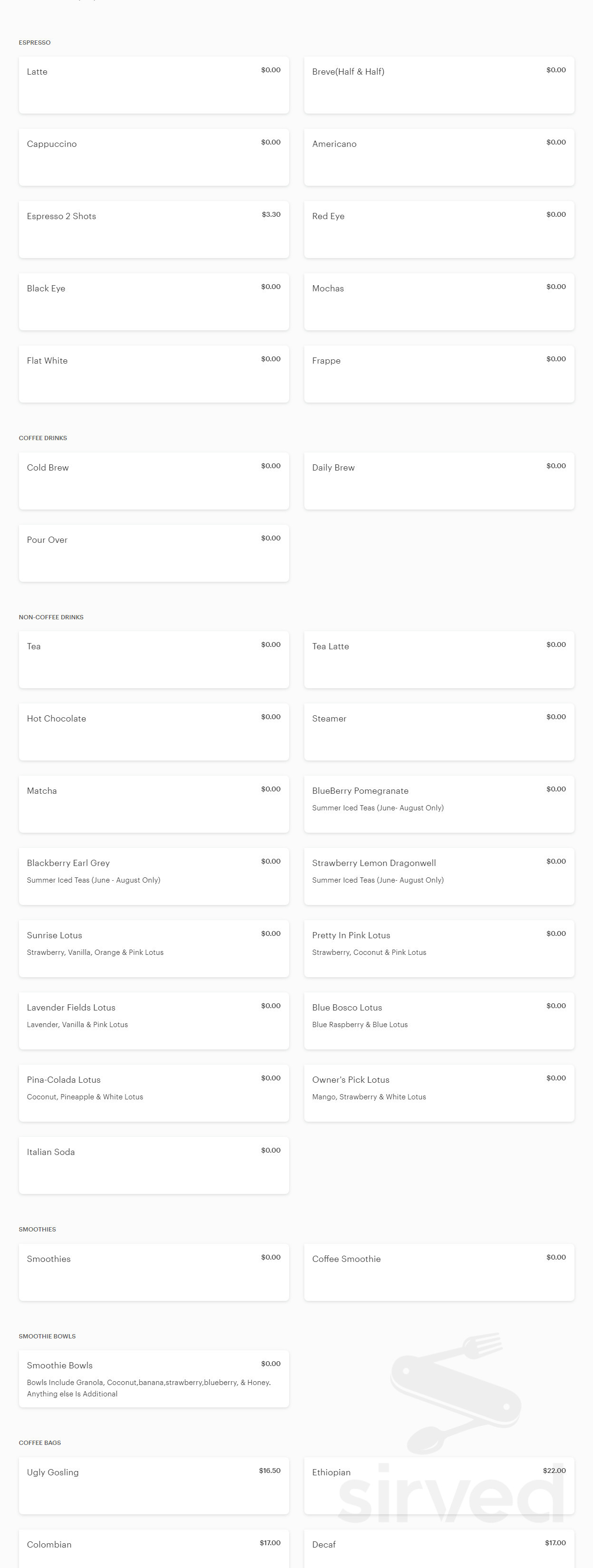Choose the Americano card
This screenshot has height=1568, width=593.
point(439,157)
